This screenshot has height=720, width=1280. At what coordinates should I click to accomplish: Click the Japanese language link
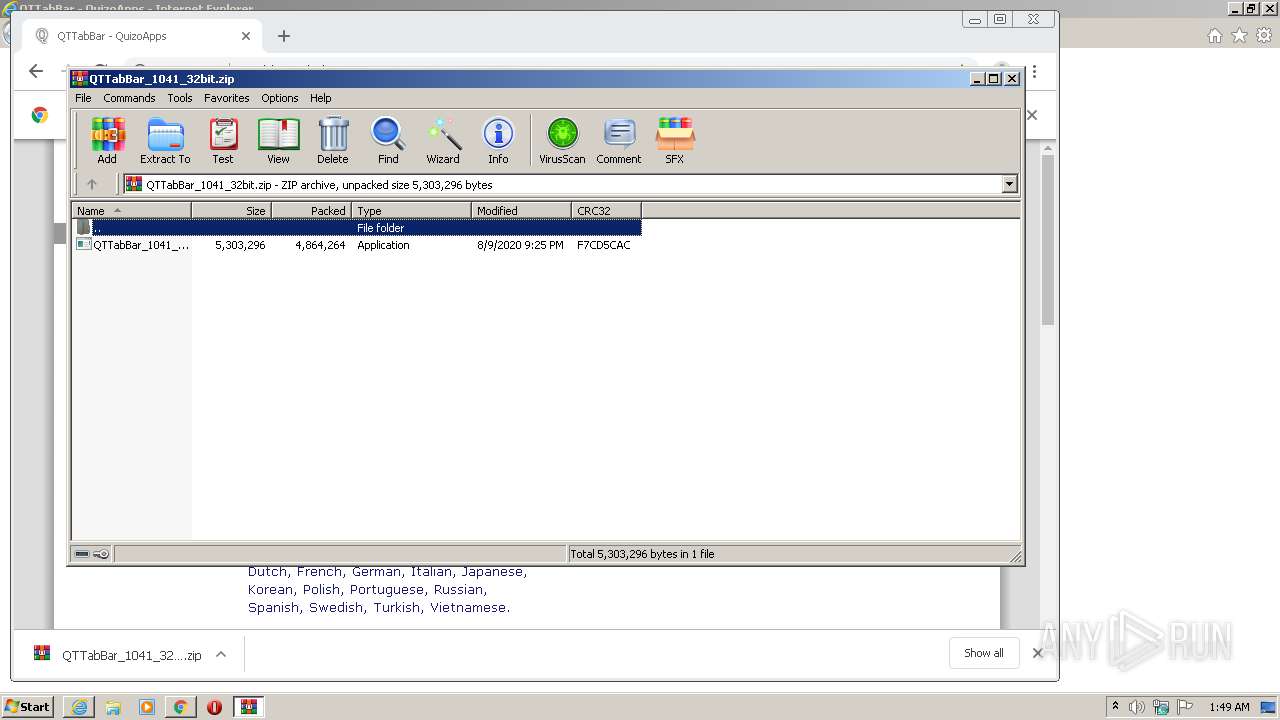click(x=492, y=572)
